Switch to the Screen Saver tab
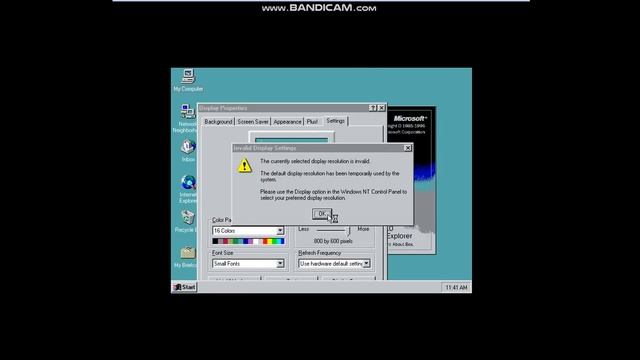The width and height of the screenshot is (640, 360). (253, 122)
